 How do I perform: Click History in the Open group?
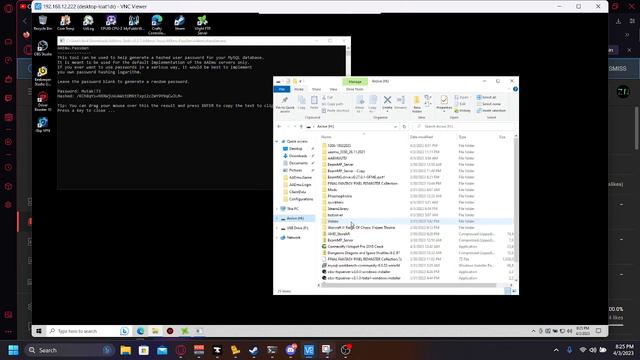point(462,111)
